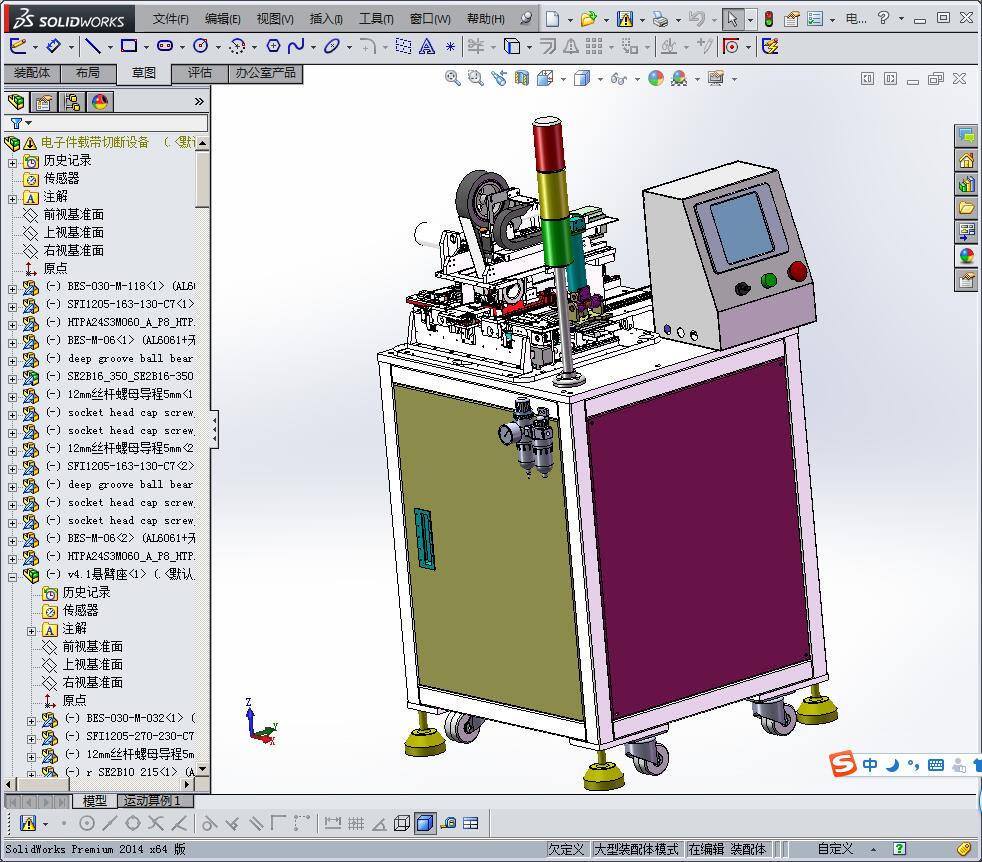This screenshot has width=982, height=862.
Task: Switch to the 评估 tab
Action: (200, 73)
